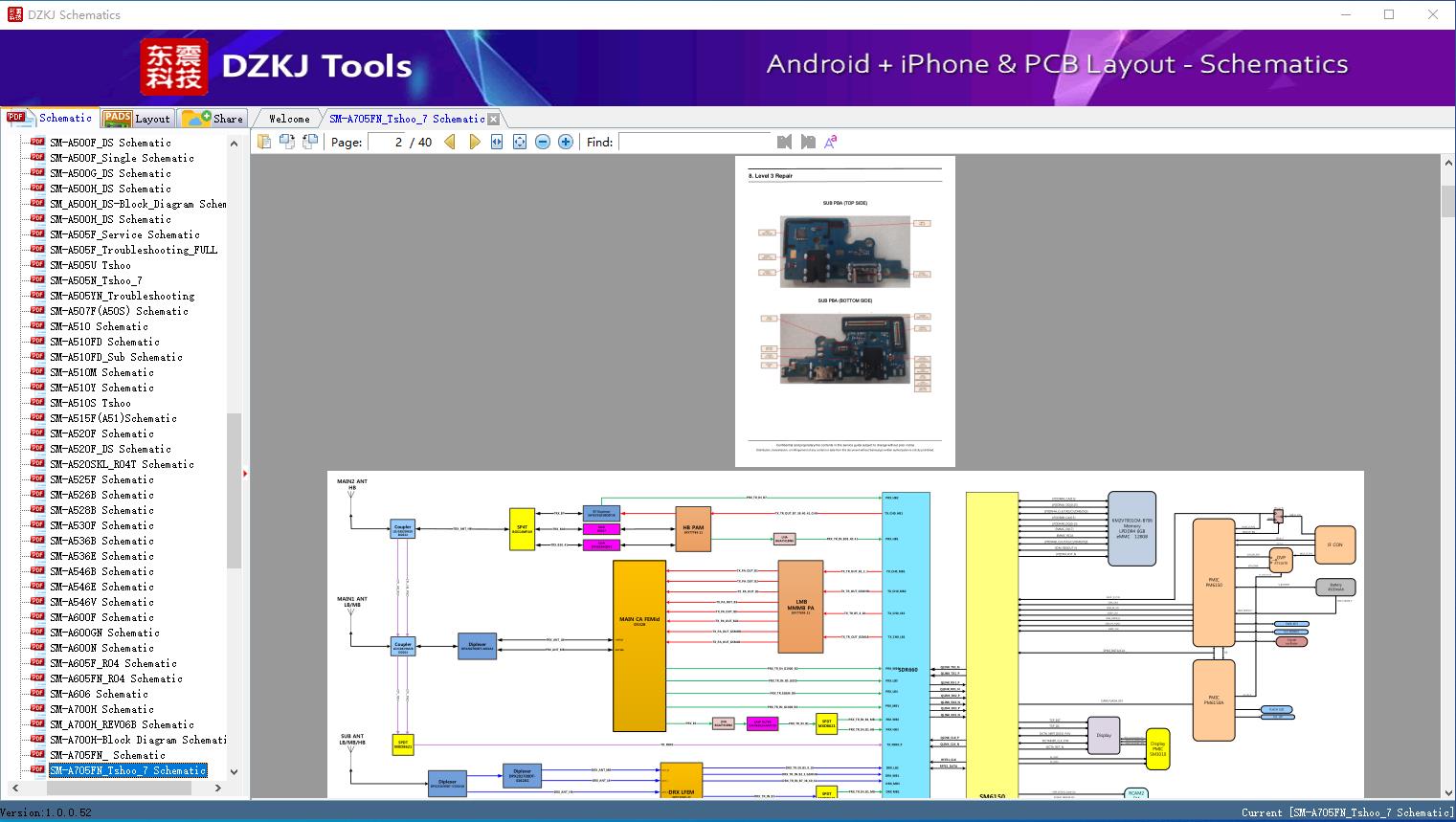The height and width of the screenshot is (822, 1456).
Task: Select SM-A520F Schematic
Action: [x=101, y=433]
